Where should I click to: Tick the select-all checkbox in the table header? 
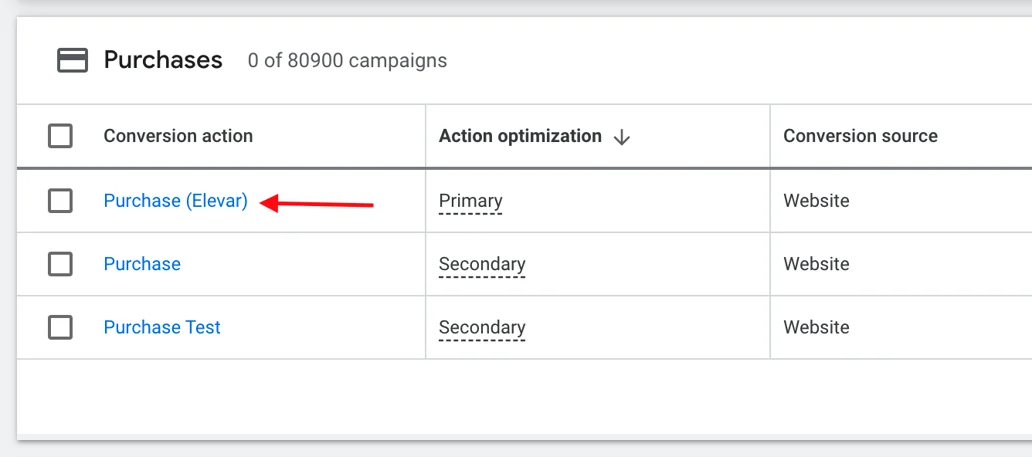click(60, 136)
